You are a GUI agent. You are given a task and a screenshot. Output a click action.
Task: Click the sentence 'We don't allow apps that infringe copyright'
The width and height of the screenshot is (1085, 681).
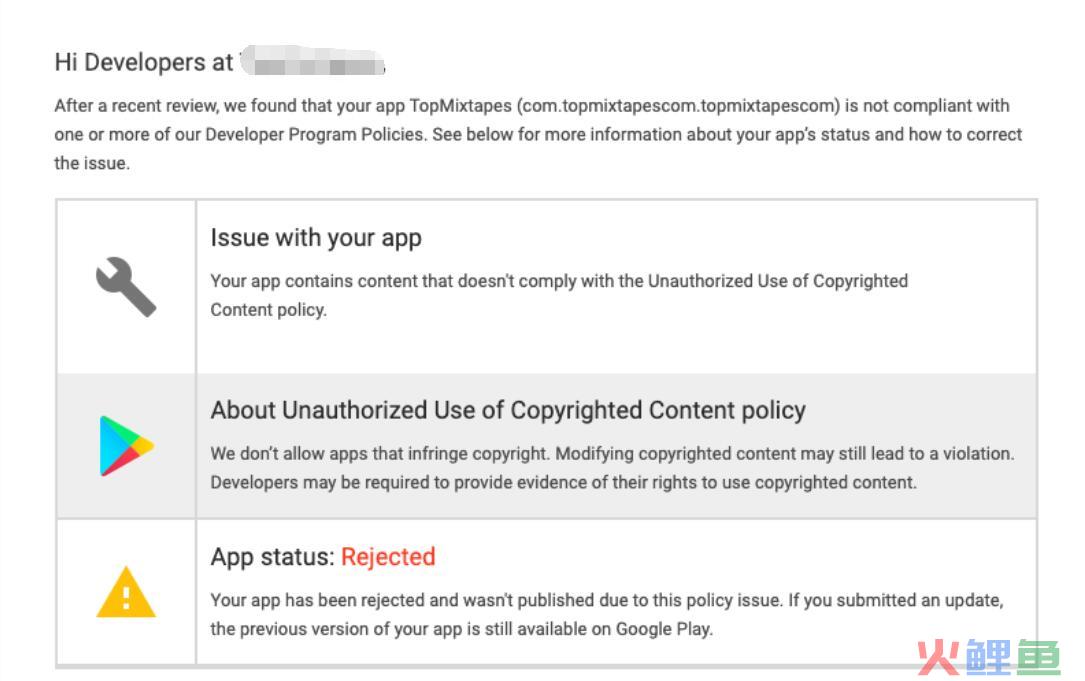tap(380, 453)
